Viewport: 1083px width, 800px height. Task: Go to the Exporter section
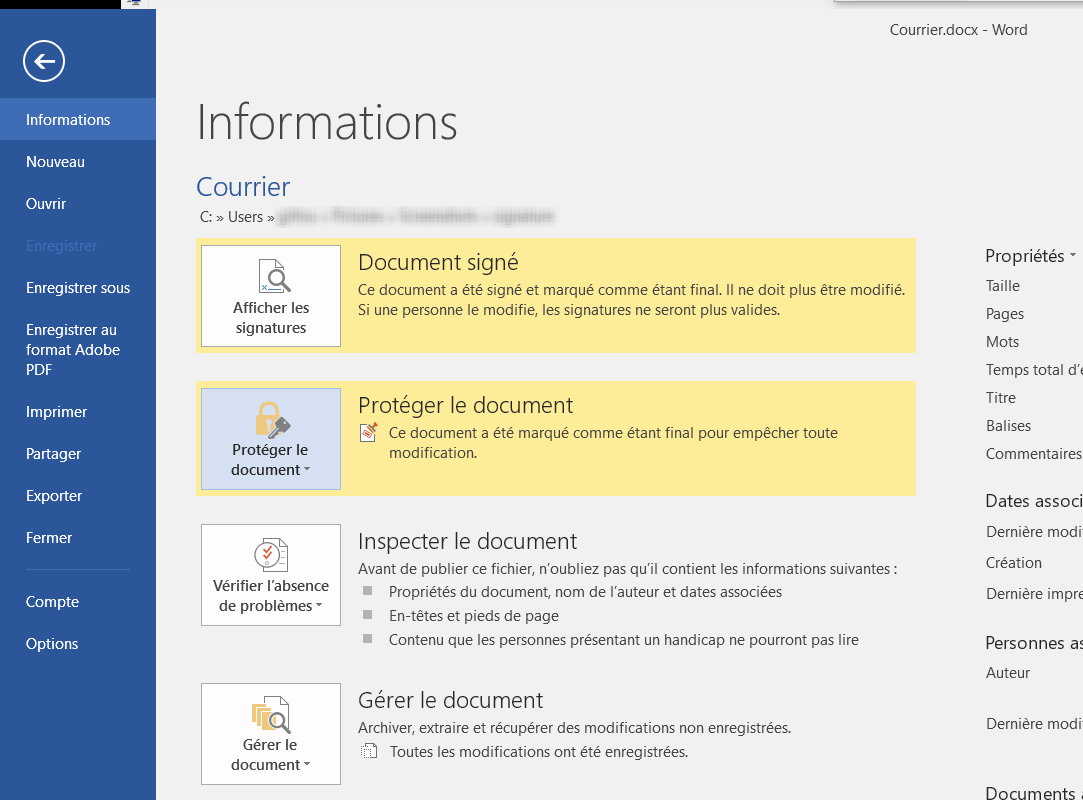coord(54,496)
